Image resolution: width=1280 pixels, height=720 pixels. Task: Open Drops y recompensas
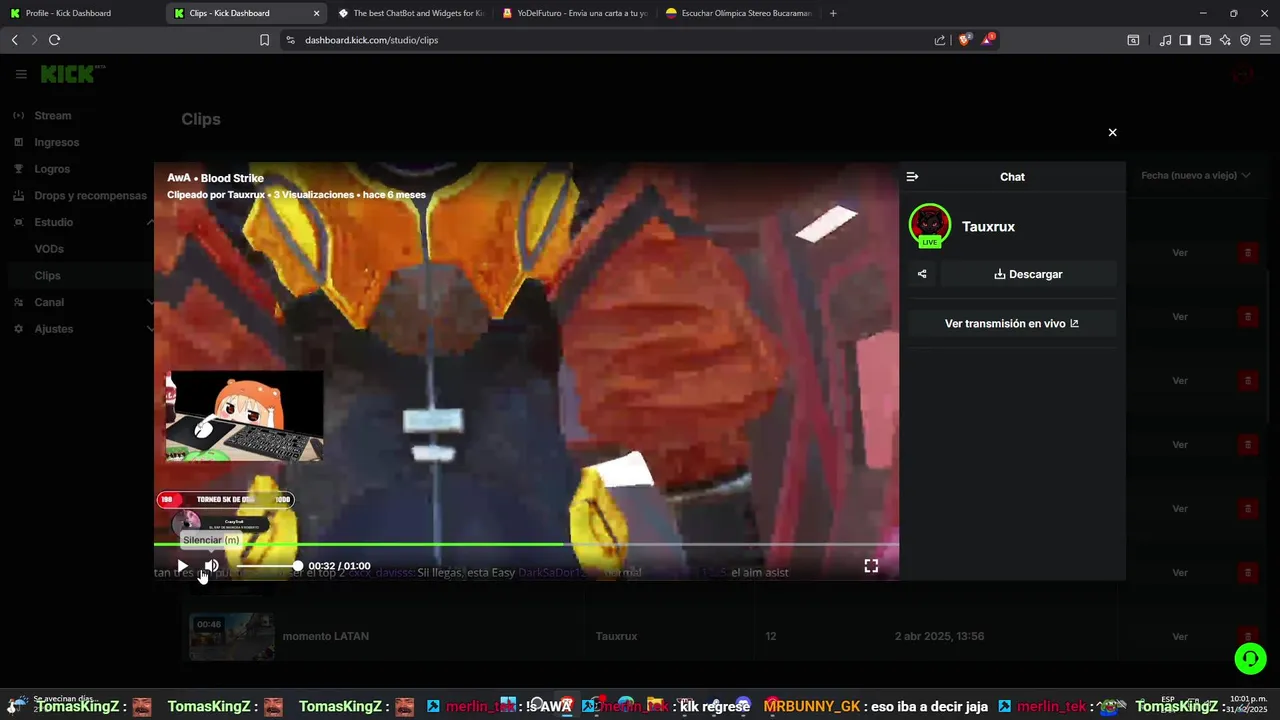click(90, 196)
